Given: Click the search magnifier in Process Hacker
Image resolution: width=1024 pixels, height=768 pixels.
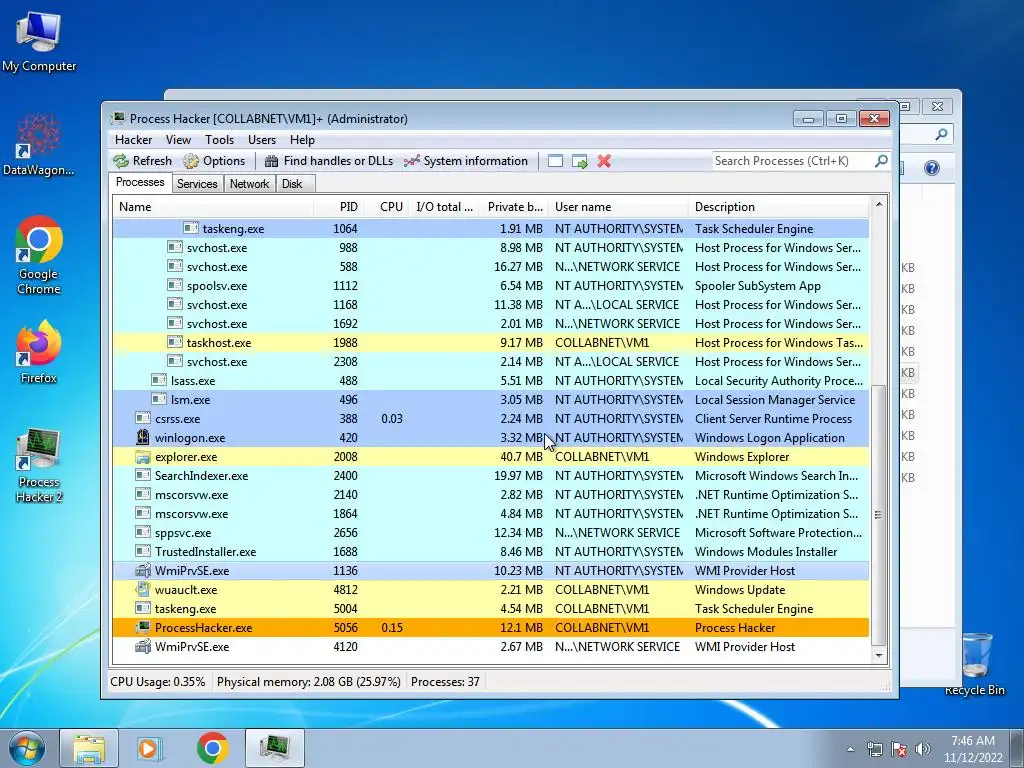Looking at the screenshot, I should 881,161.
